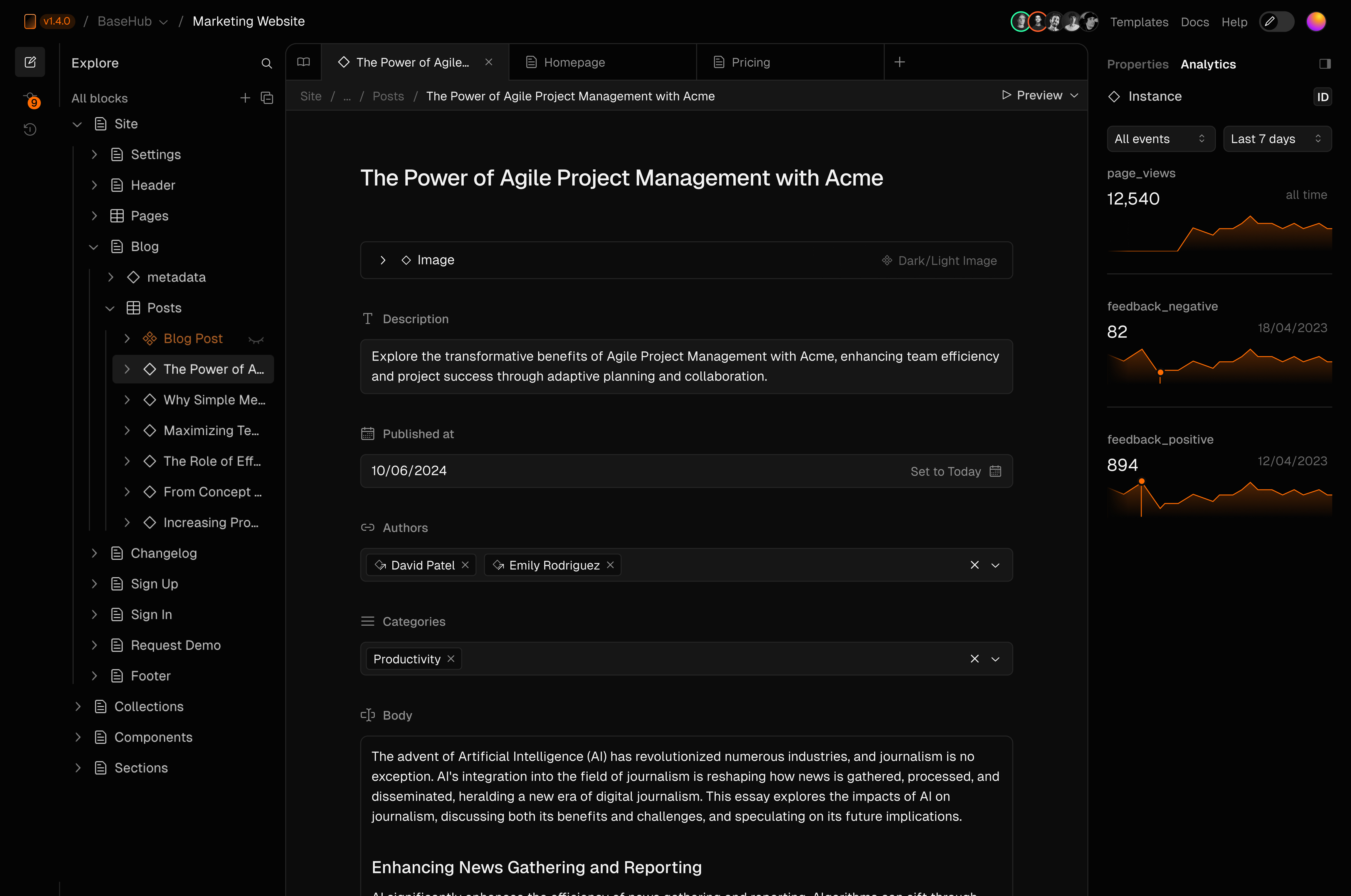Open the history clock icon in left rail

[x=30, y=130]
